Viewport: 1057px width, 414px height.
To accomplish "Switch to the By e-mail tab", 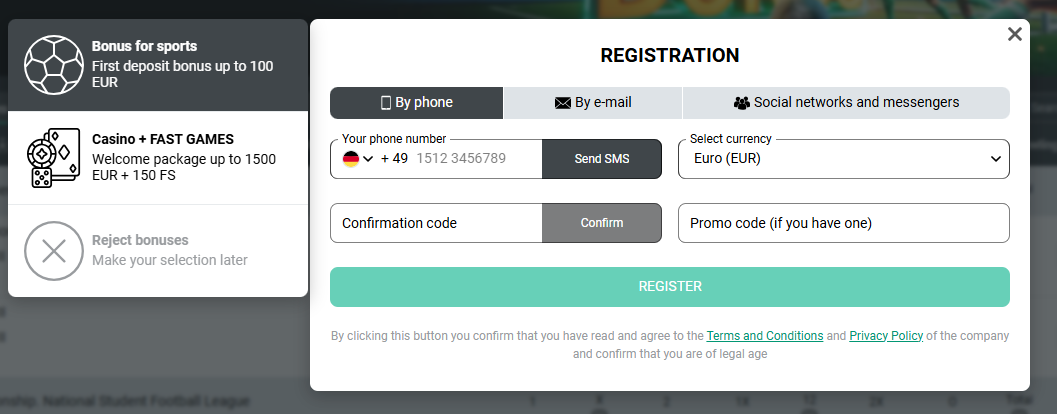I will [x=593, y=103].
